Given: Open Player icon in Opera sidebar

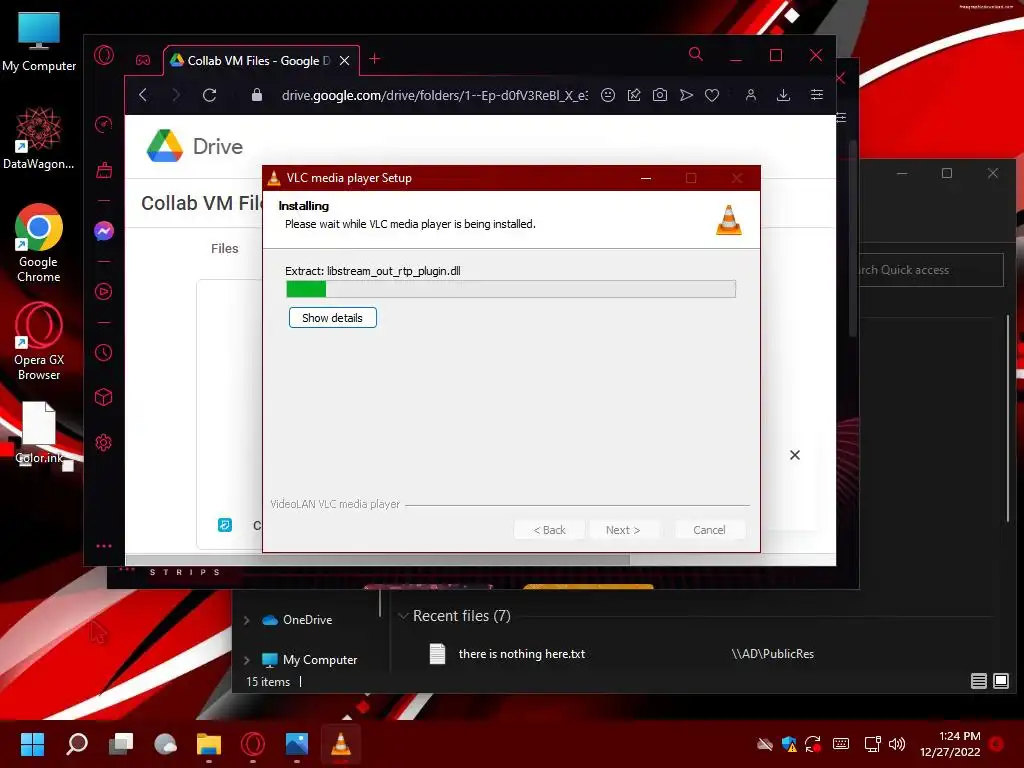Looking at the screenshot, I should point(104,291).
